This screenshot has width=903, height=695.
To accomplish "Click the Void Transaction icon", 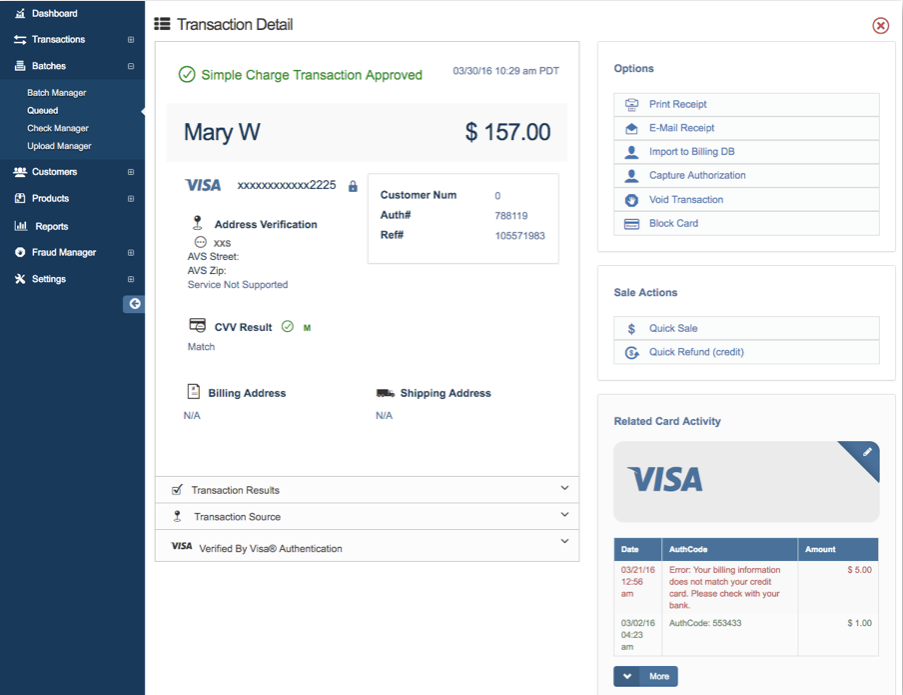I will (631, 200).
